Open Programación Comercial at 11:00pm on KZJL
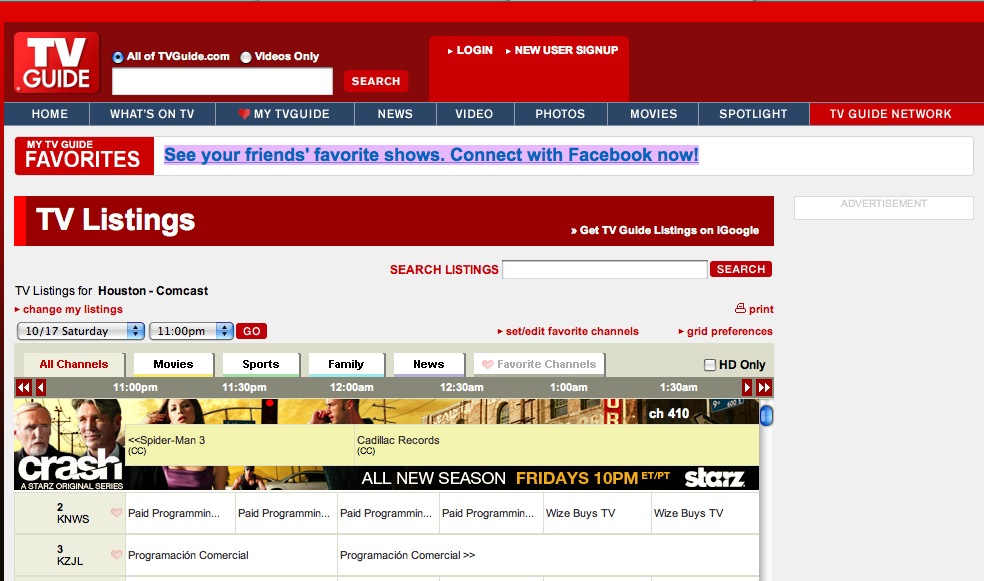The height and width of the screenshot is (581, 984). (231, 555)
